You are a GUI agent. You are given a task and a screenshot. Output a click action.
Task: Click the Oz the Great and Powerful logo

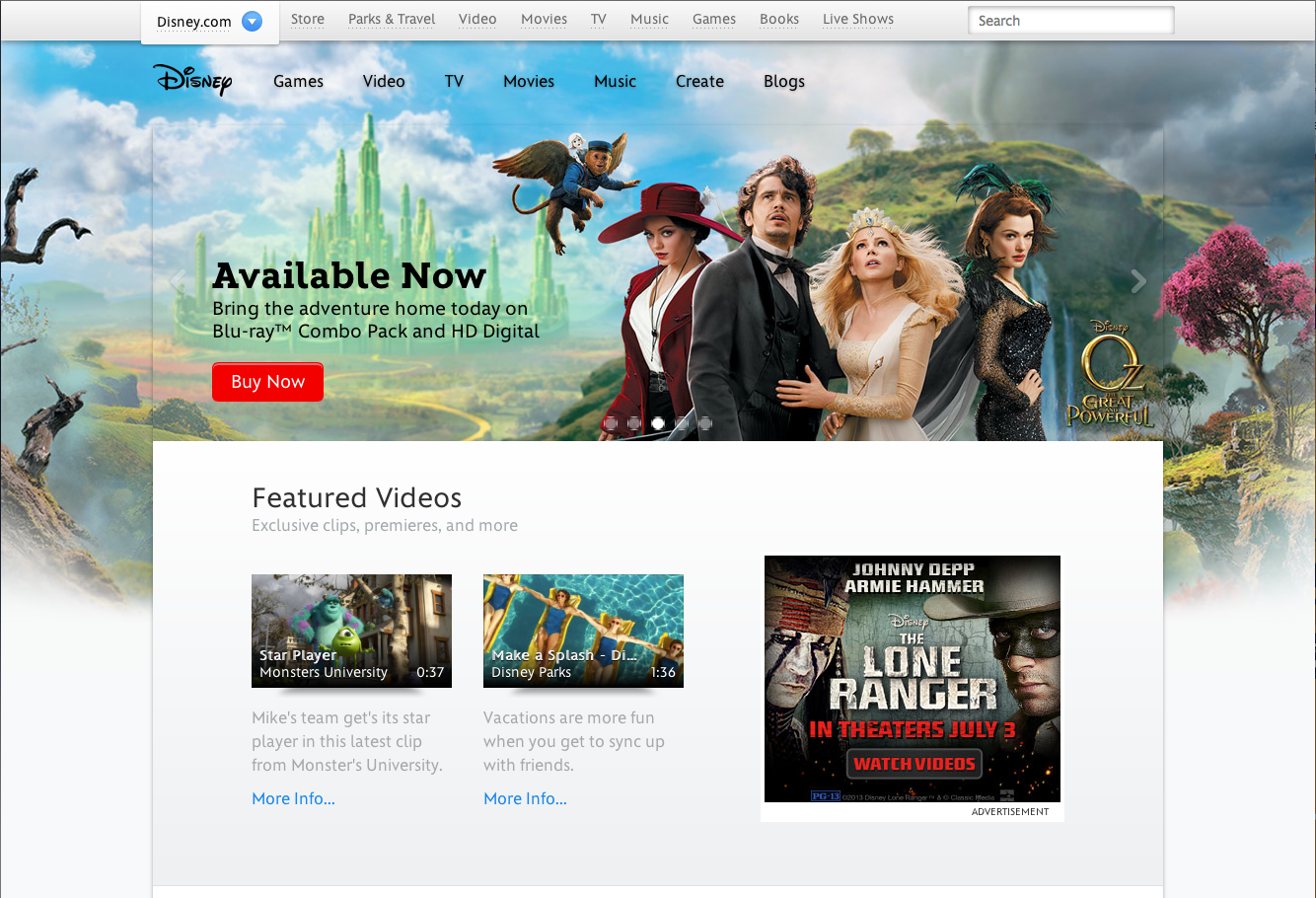pos(1111,375)
